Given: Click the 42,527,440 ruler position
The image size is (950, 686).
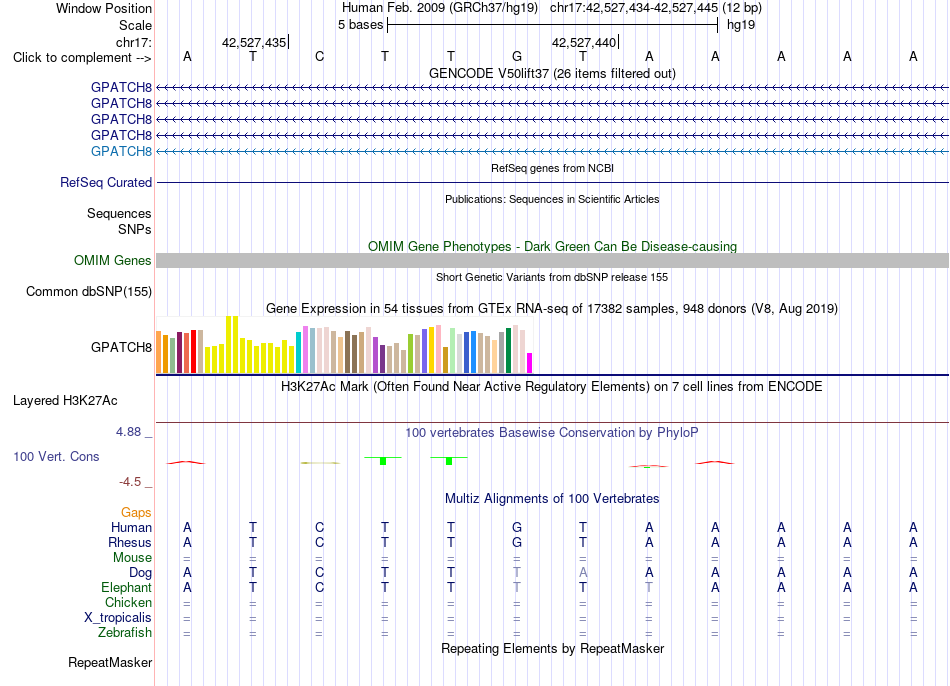Looking at the screenshot, I should (x=583, y=42).
